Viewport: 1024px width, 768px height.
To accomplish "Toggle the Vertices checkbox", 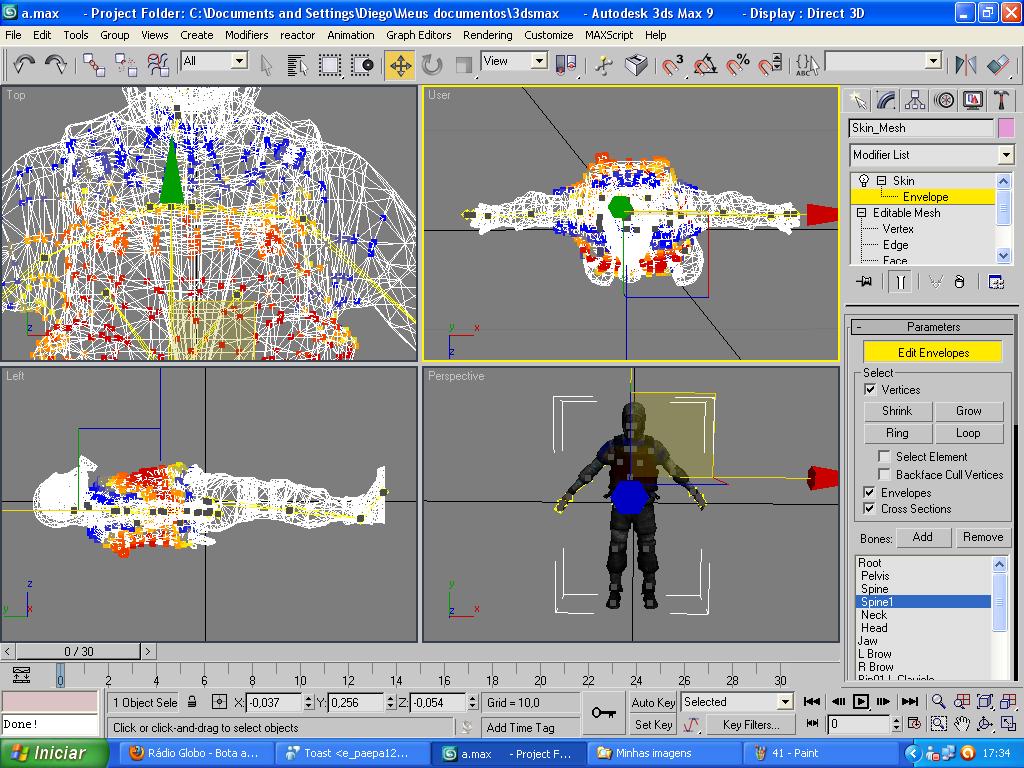I will 870,390.
